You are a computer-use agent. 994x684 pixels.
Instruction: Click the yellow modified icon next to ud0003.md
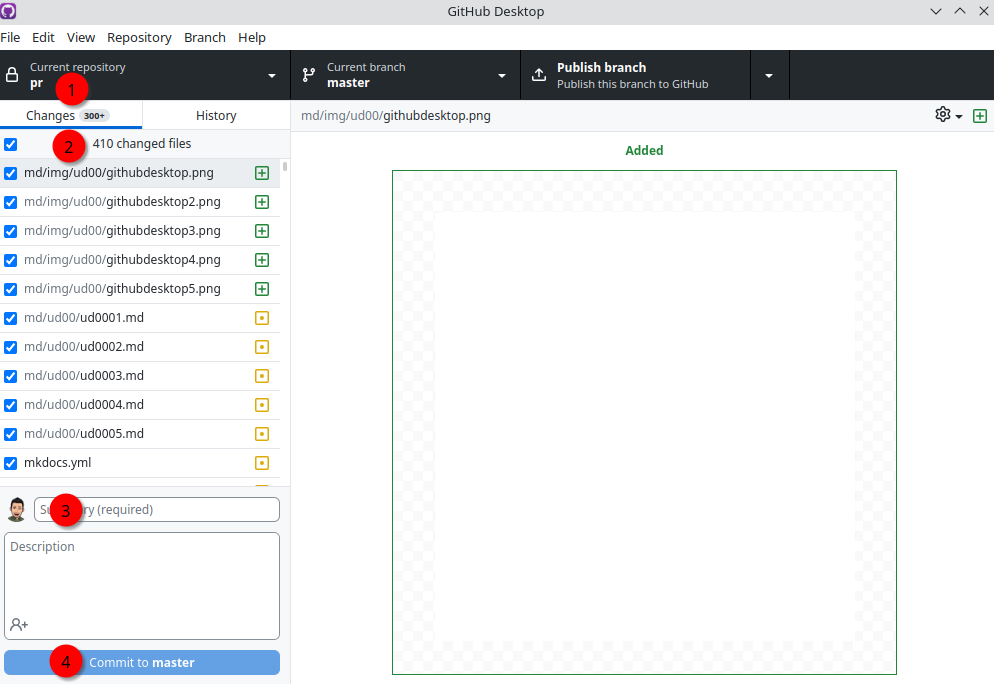(262, 375)
